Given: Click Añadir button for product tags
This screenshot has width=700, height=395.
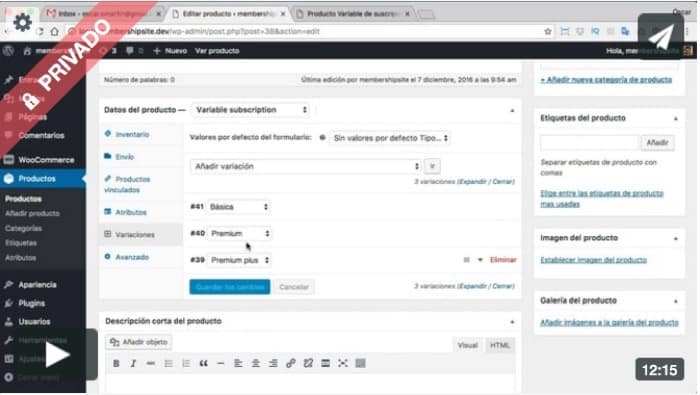Looking at the screenshot, I should click(x=657, y=143).
